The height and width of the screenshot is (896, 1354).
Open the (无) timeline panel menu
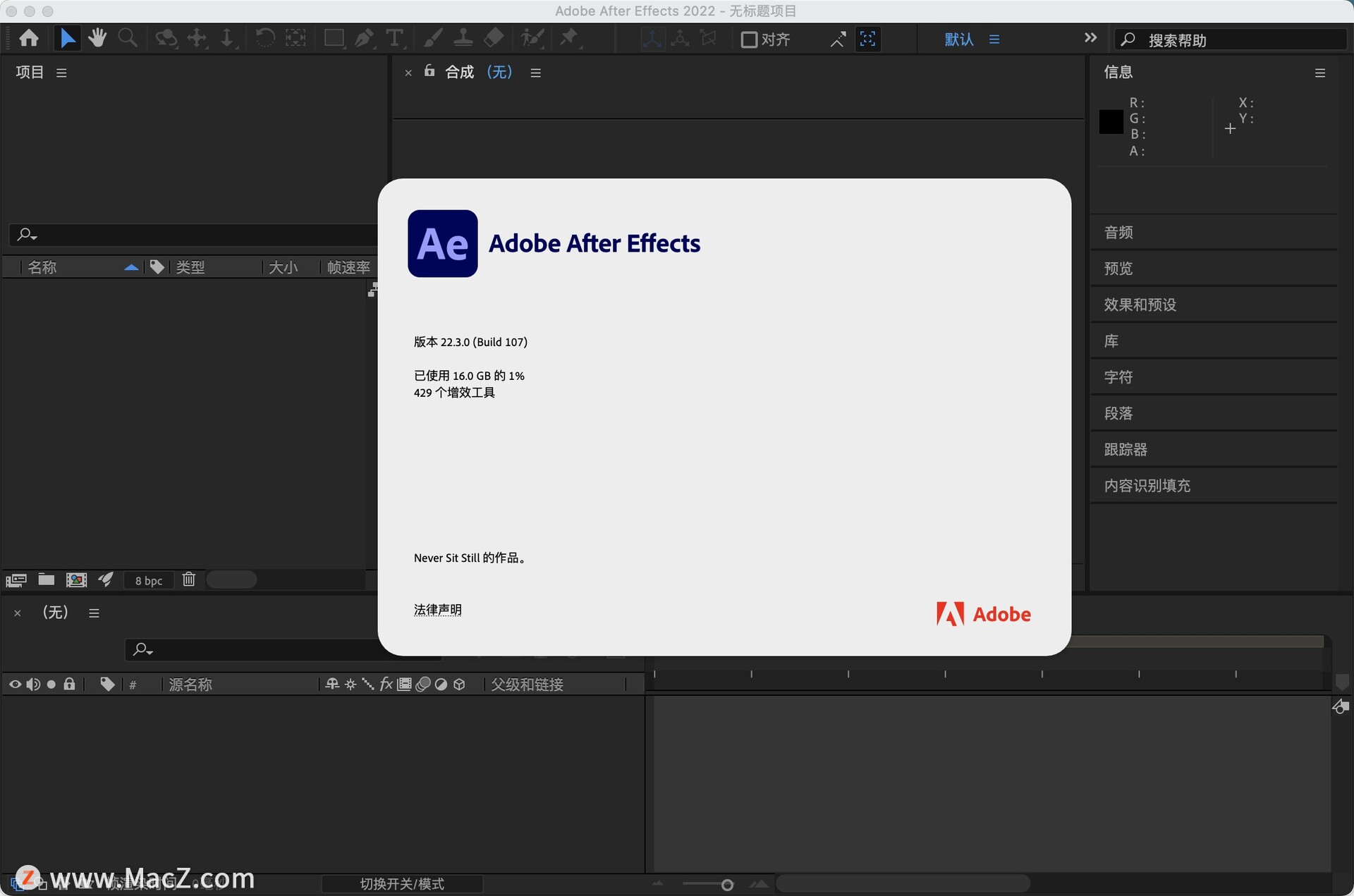[x=94, y=613]
